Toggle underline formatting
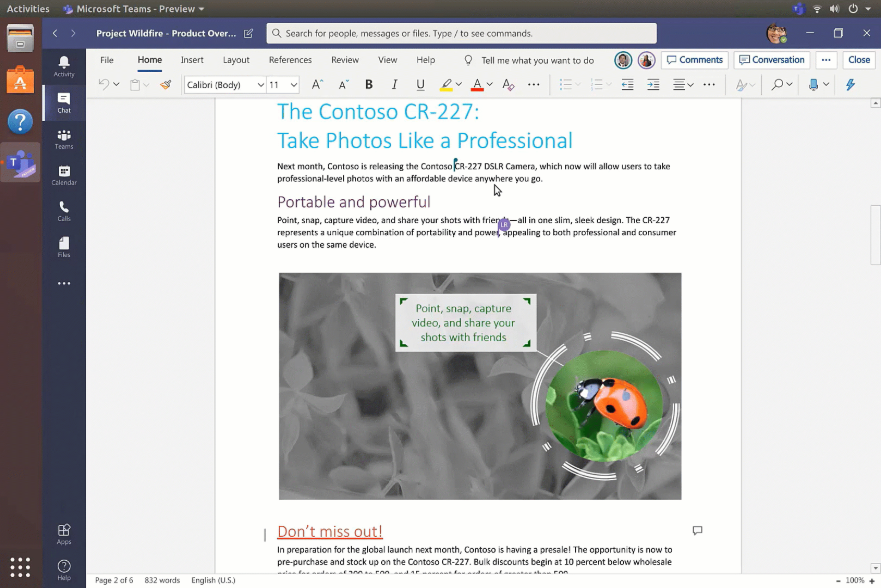The height and width of the screenshot is (588, 881). tap(420, 85)
